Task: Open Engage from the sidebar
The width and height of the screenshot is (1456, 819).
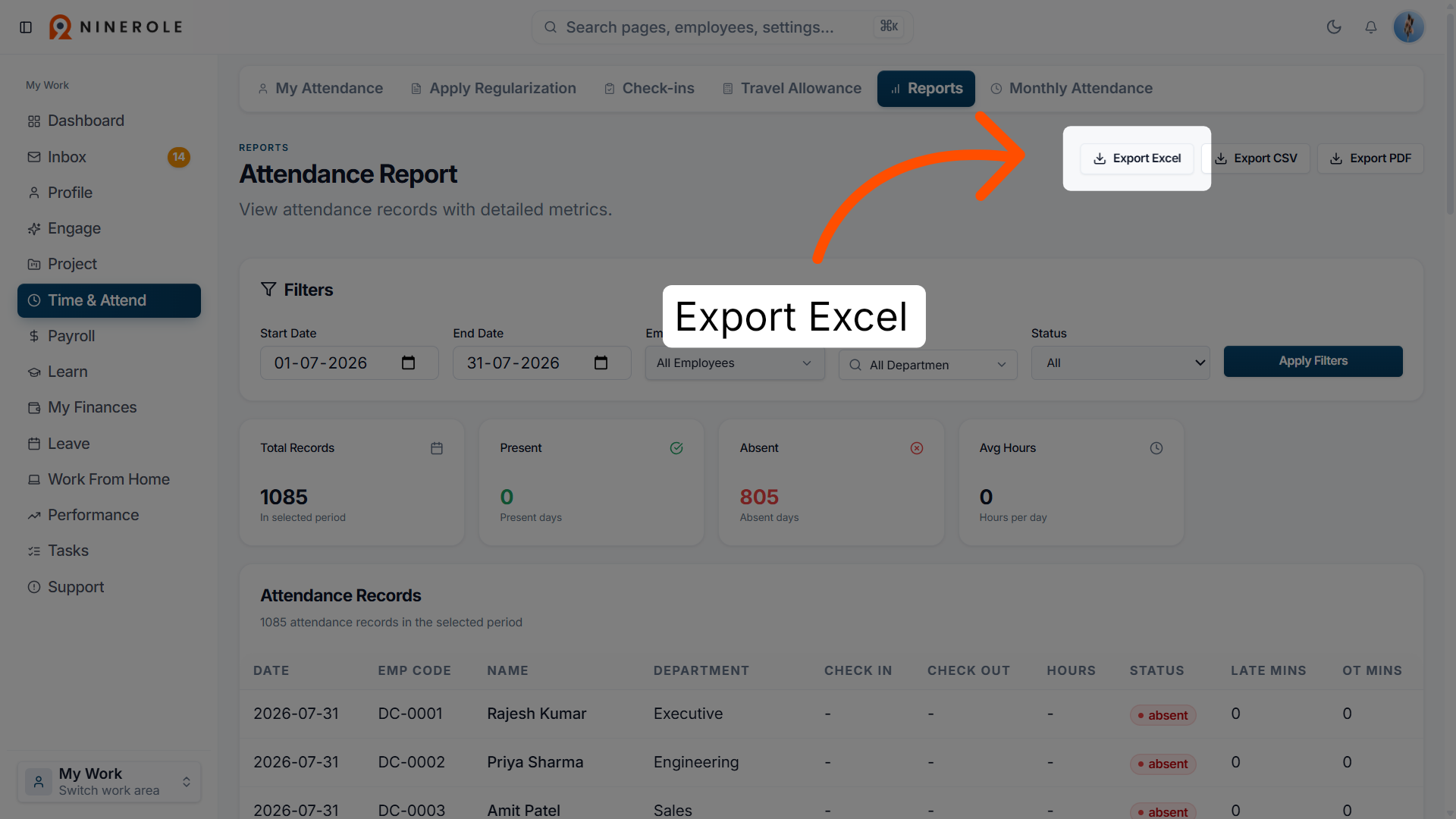Action: (x=109, y=228)
